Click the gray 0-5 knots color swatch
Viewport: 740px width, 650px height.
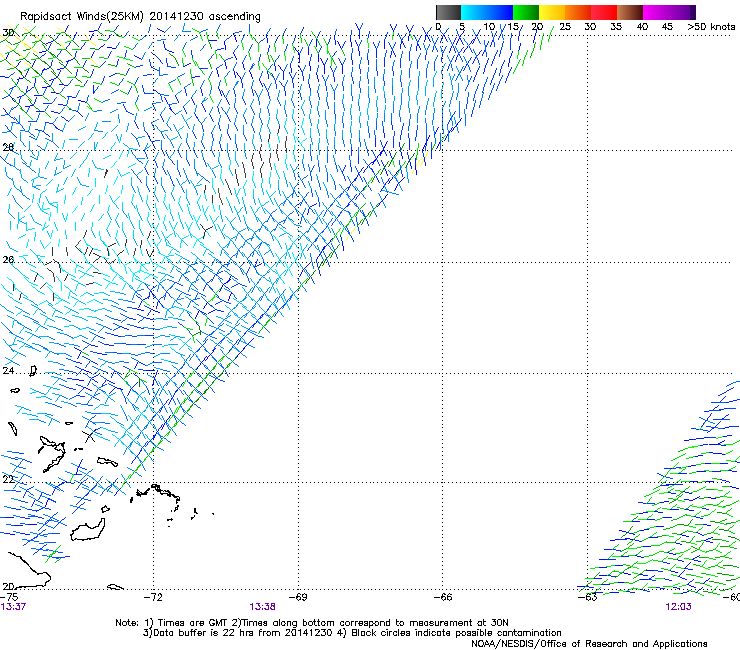[x=448, y=12]
